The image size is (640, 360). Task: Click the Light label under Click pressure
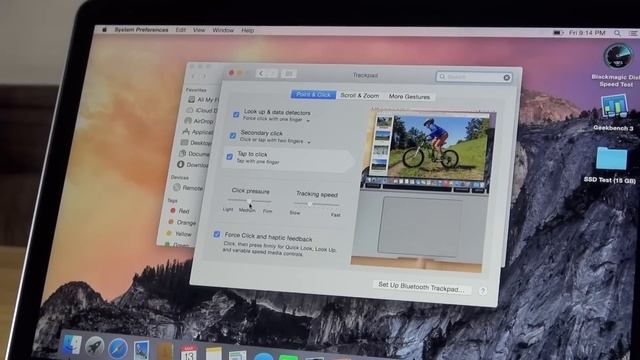[x=228, y=209]
